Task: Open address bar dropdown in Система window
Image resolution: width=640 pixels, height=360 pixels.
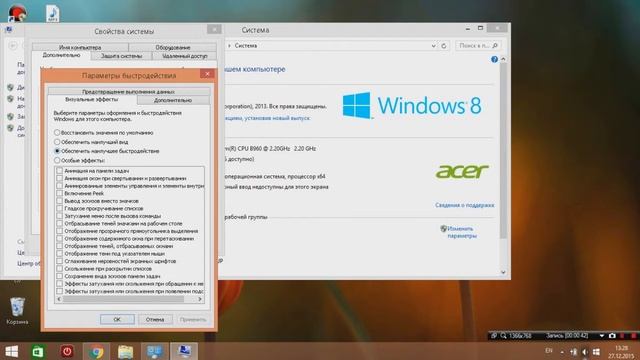Action: point(433,46)
